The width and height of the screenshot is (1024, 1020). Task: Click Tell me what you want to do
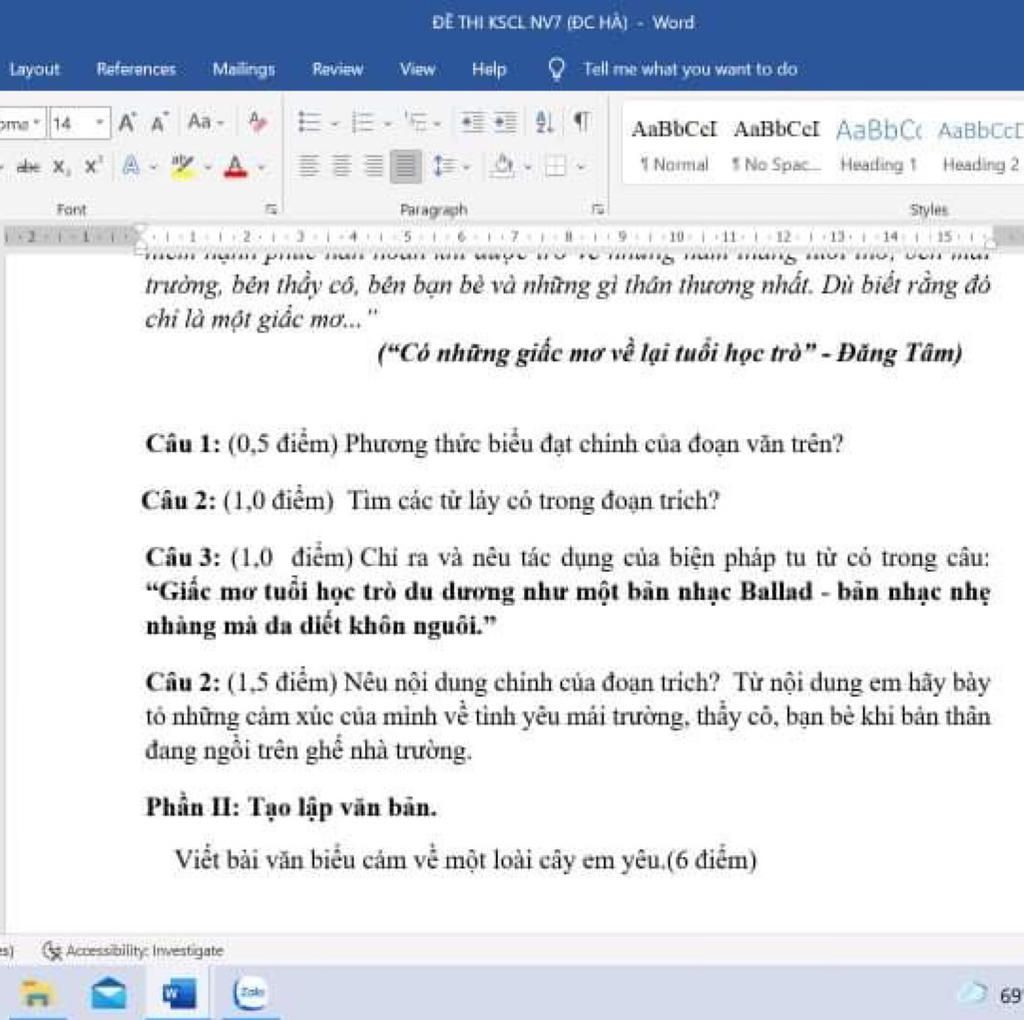(690, 69)
